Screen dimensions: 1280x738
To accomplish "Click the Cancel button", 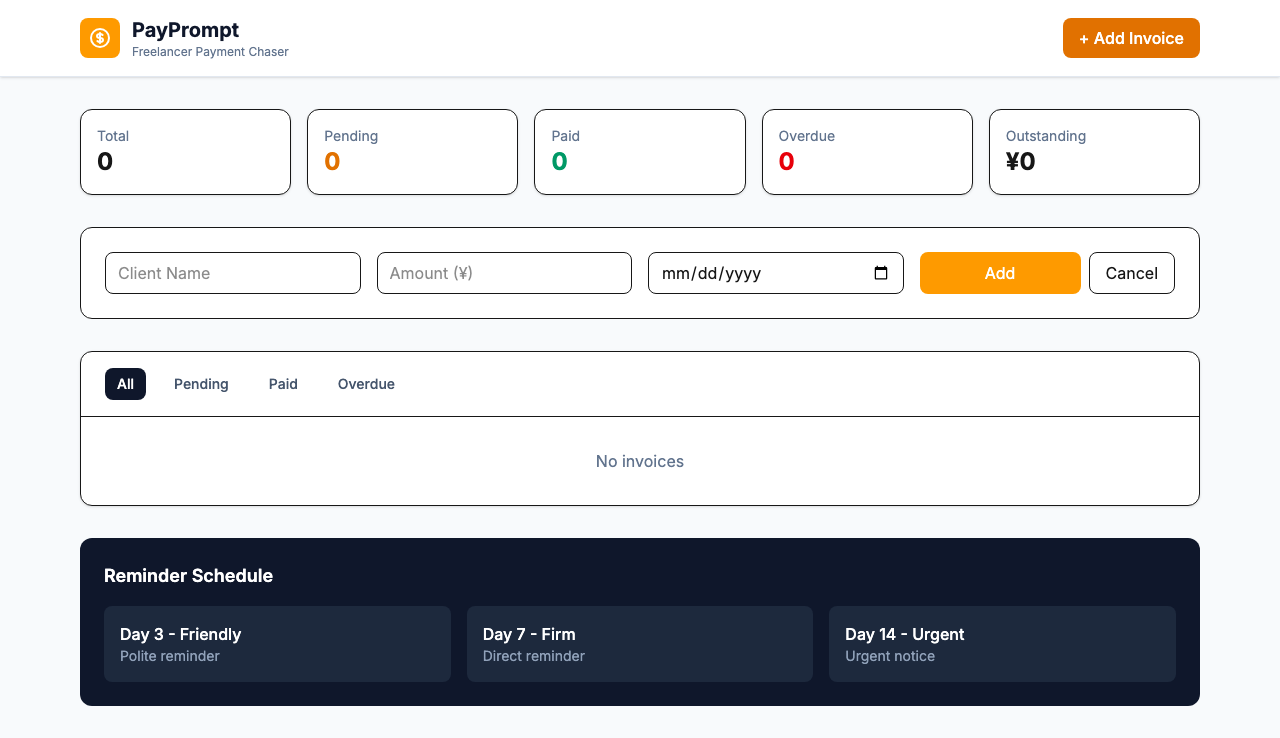I will point(1131,272).
